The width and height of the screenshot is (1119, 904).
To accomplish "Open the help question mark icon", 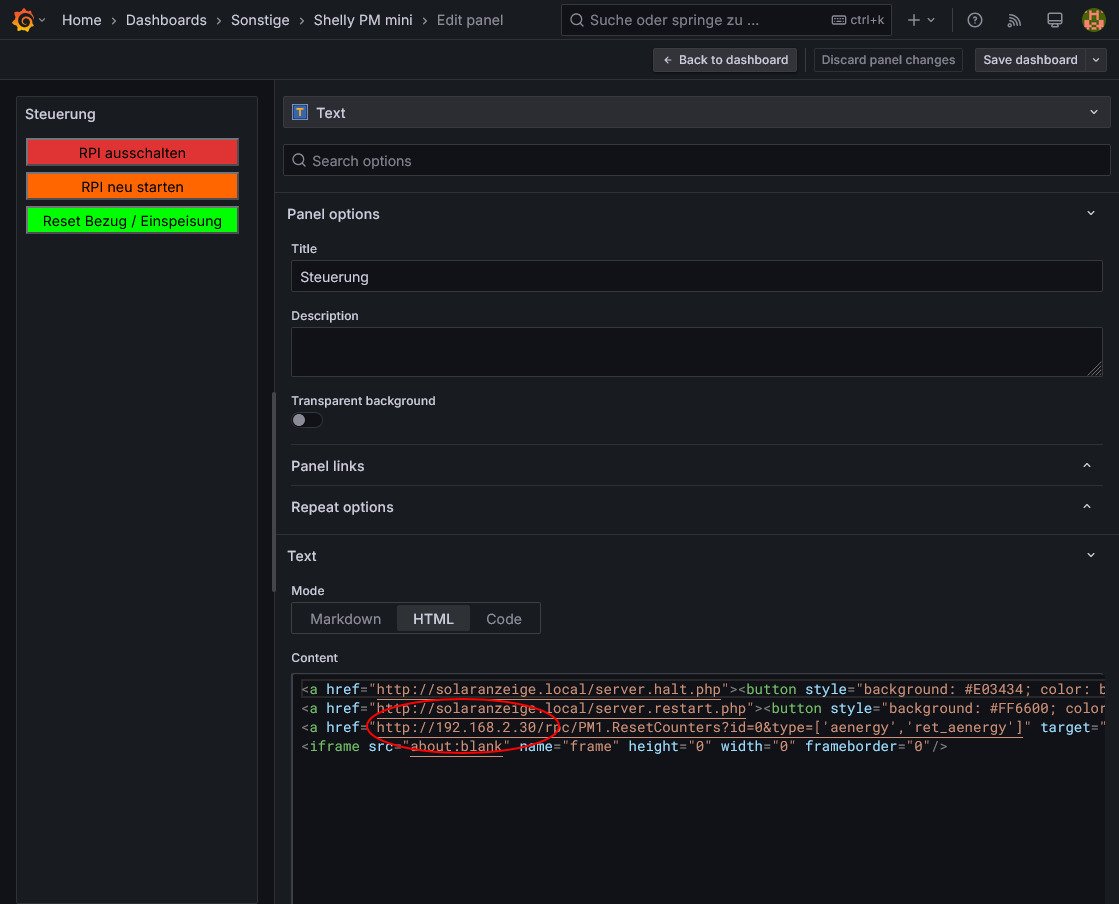I will 975,20.
